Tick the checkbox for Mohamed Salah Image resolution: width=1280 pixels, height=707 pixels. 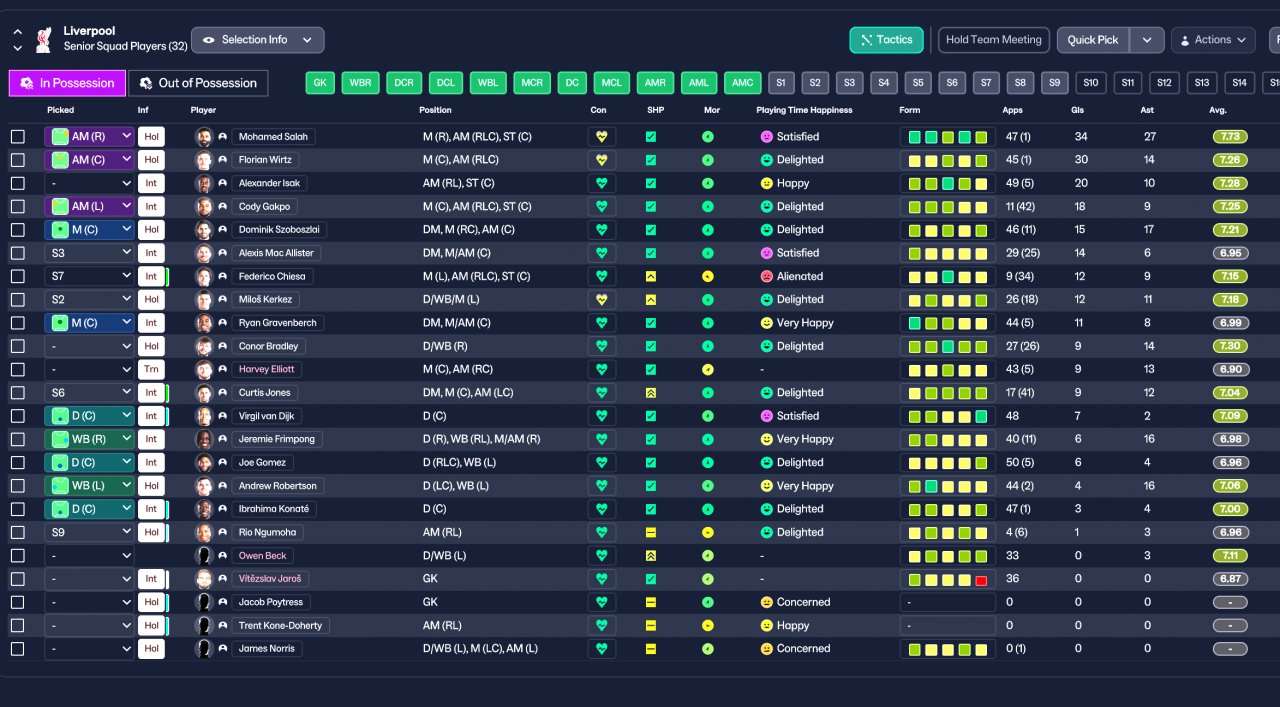point(18,137)
